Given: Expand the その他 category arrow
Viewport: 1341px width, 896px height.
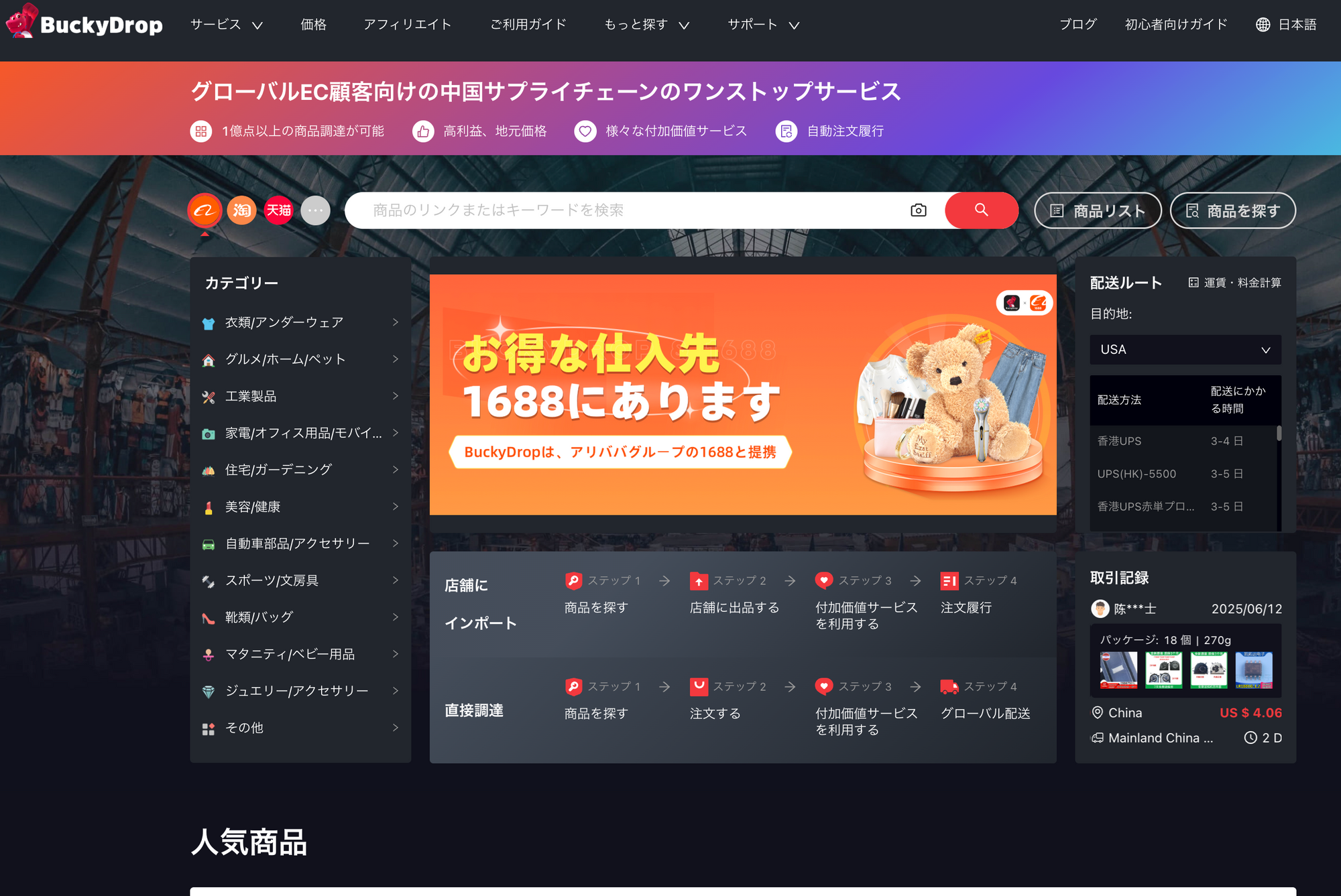Looking at the screenshot, I should pyautogui.click(x=396, y=728).
